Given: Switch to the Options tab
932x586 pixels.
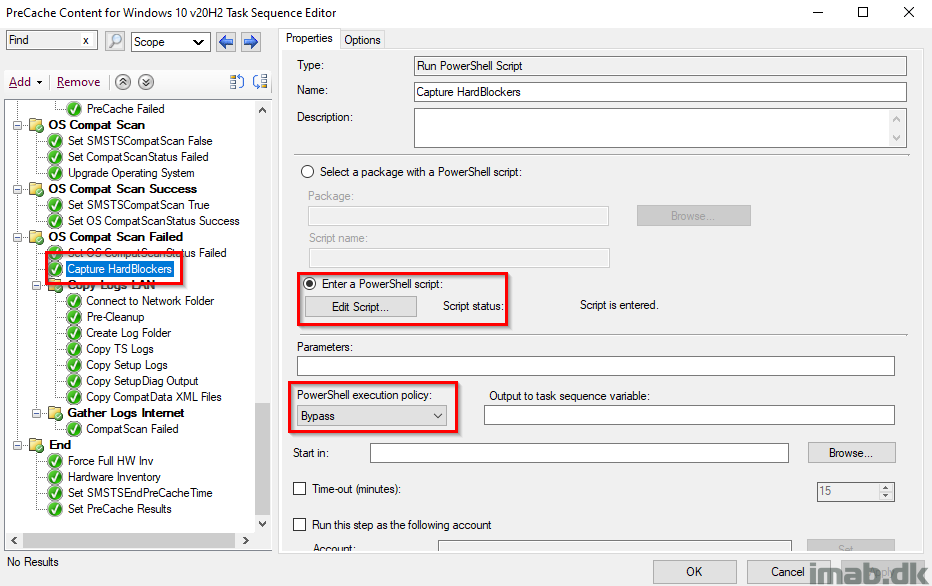Looking at the screenshot, I should tap(362, 40).
